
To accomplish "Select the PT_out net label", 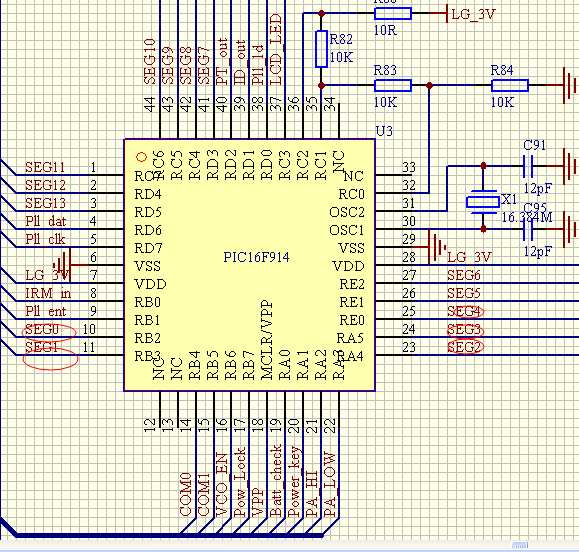I will click(x=222, y=61).
